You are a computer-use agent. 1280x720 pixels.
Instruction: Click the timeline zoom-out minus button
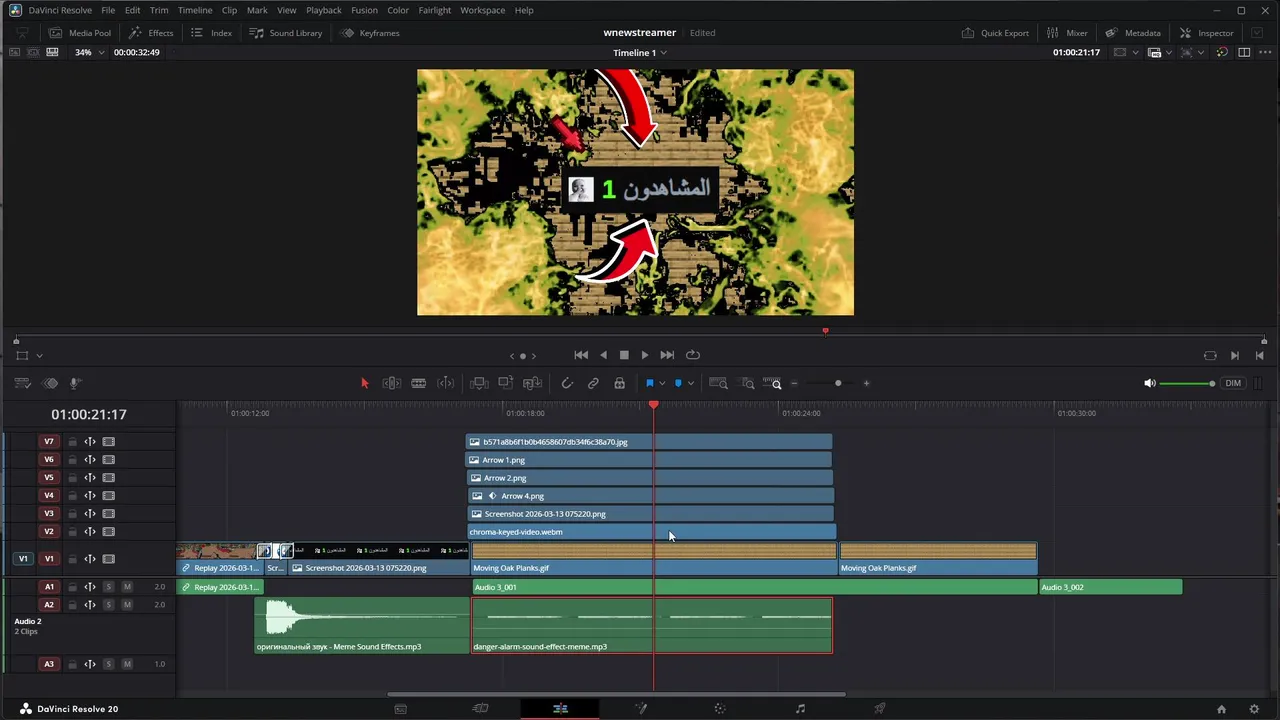tap(794, 383)
